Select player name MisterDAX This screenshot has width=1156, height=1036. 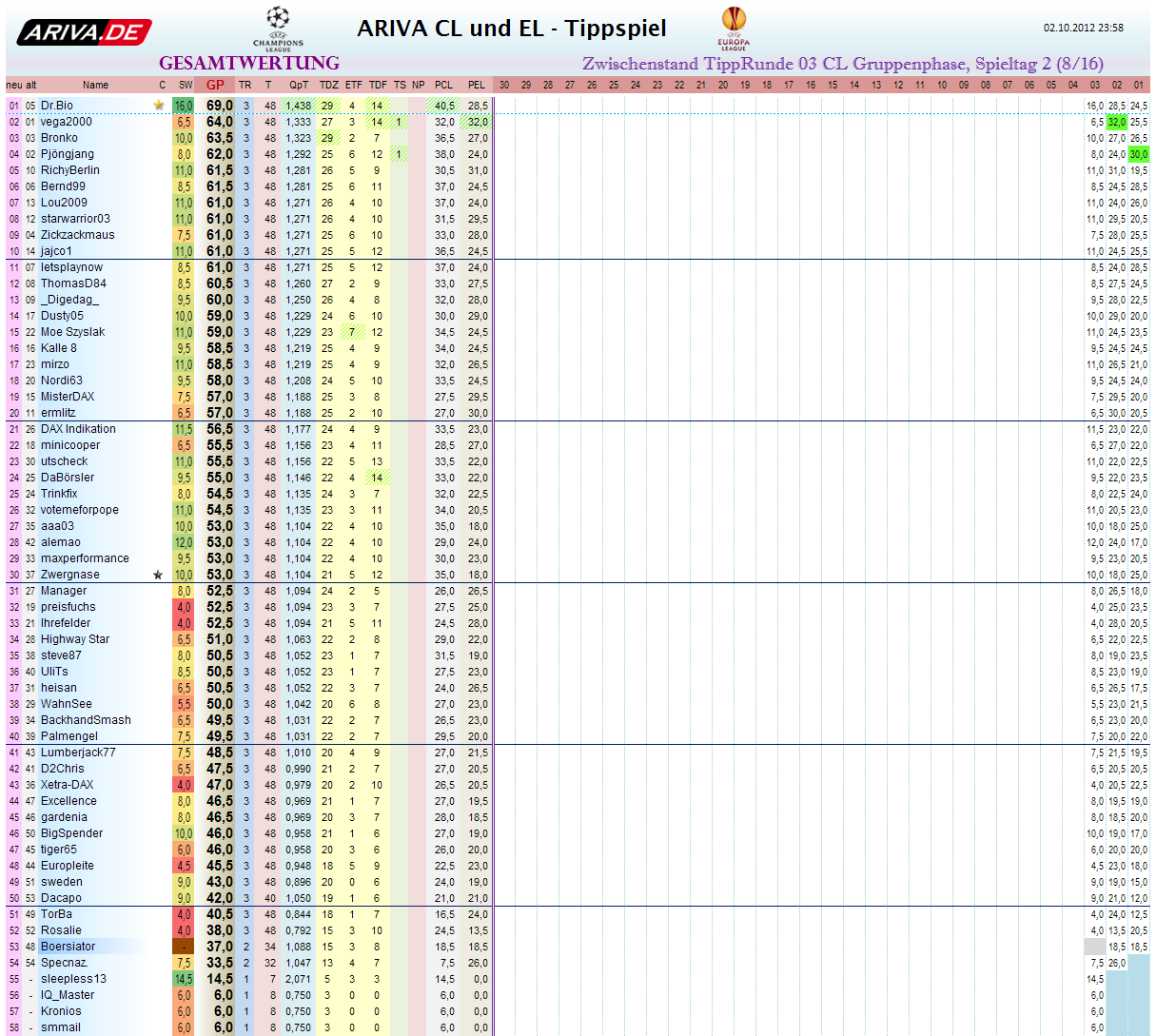[x=68, y=397]
